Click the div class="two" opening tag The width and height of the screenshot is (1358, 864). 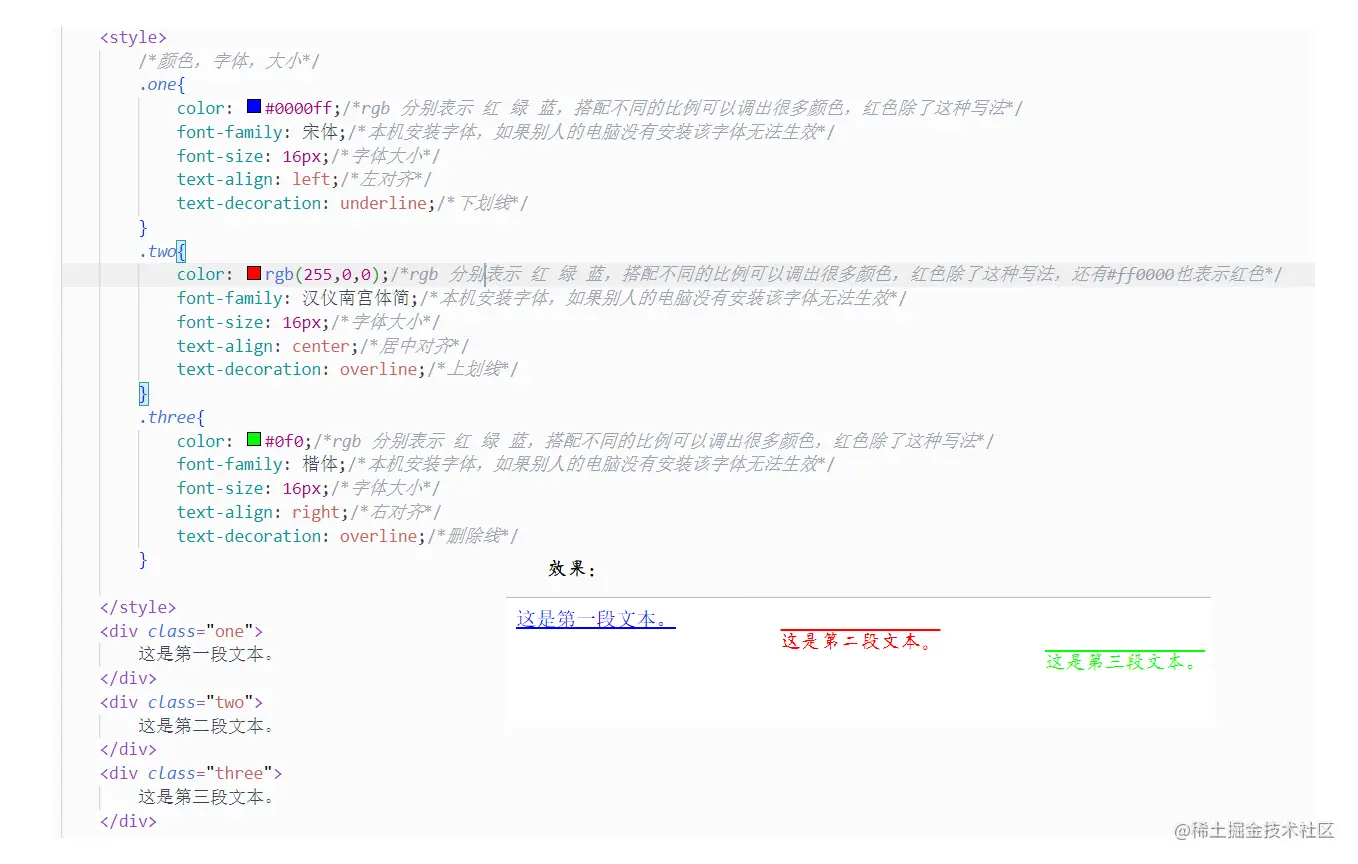pyautogui.click(x=181, y=702)
